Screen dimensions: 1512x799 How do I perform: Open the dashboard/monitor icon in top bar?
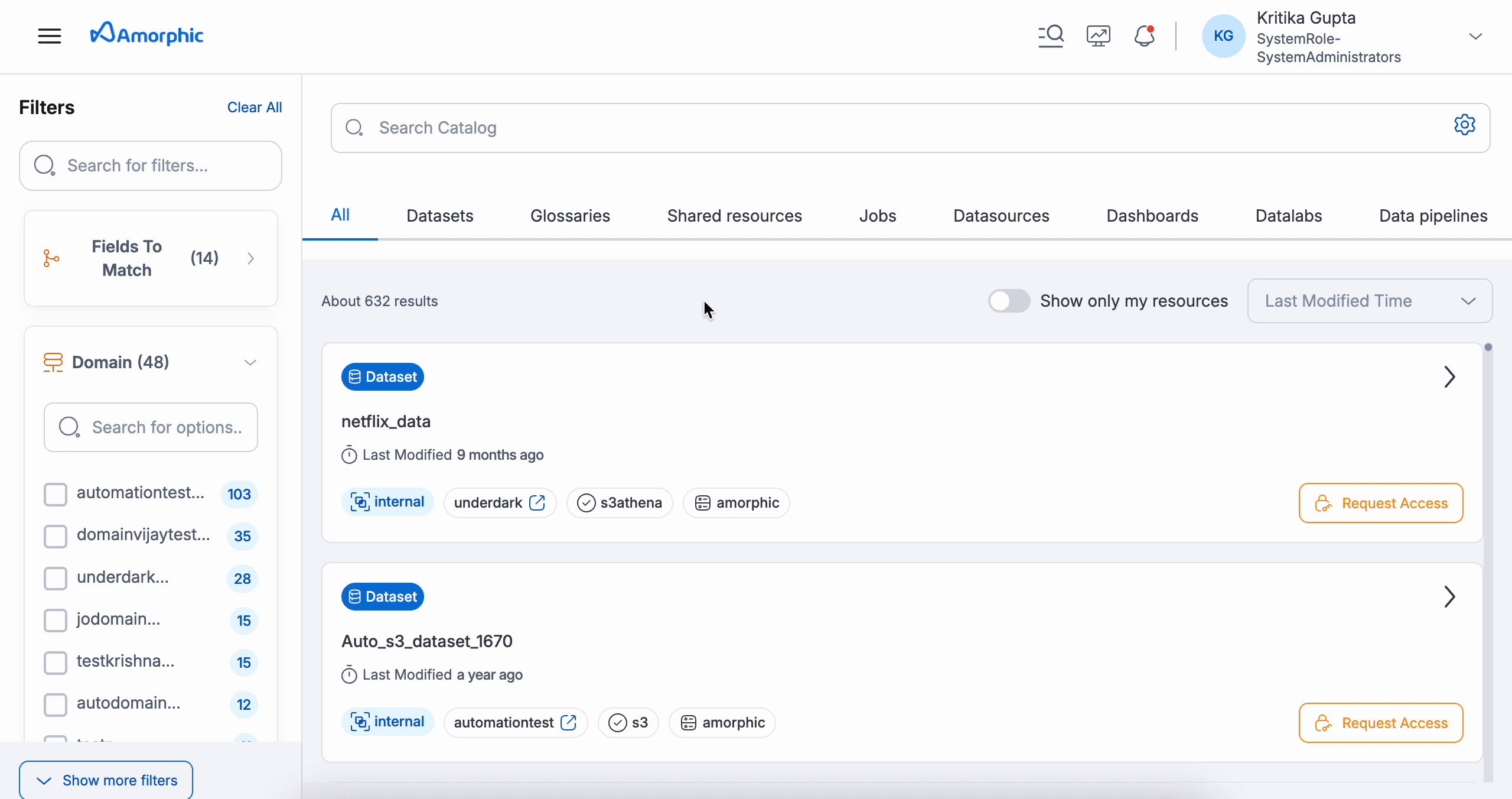pyautogui.click(x=1097, y=35)
